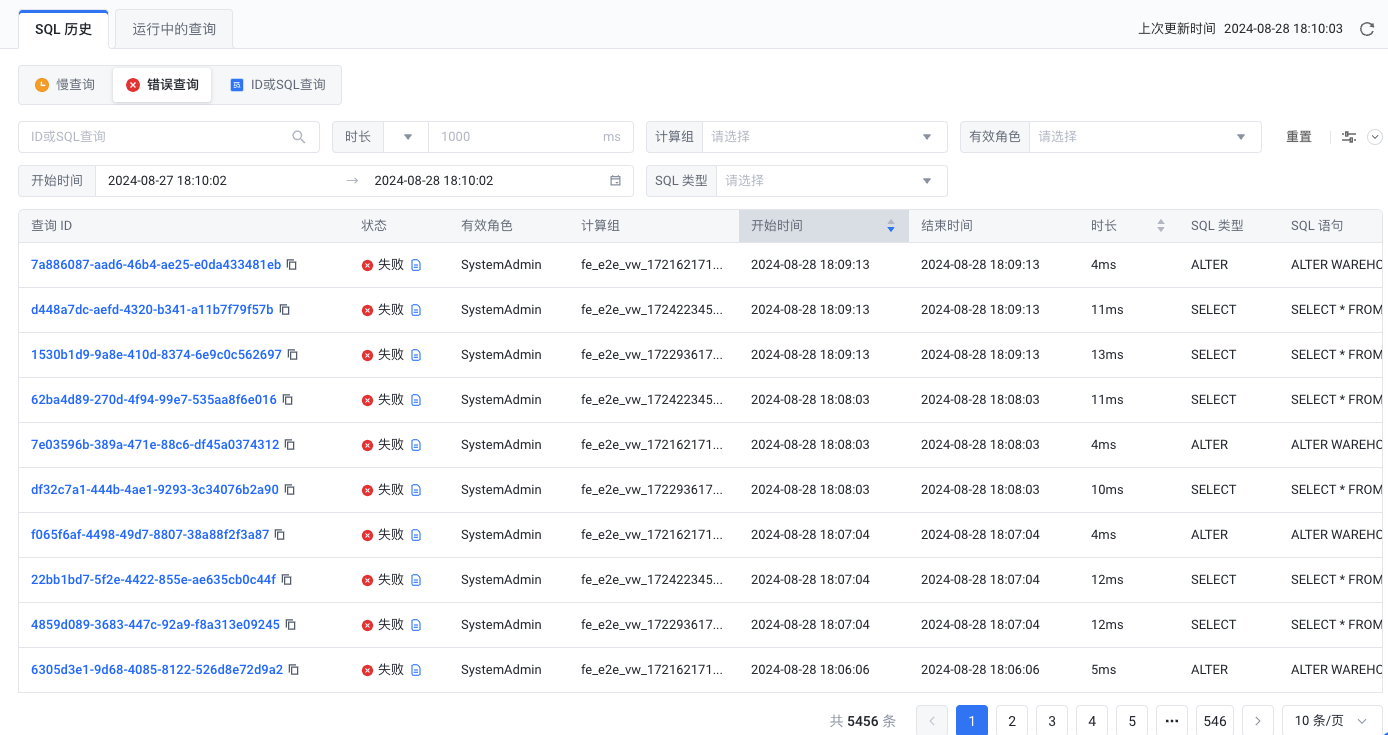Go to page 2
1388x735 pixels.
[1012, 721]
